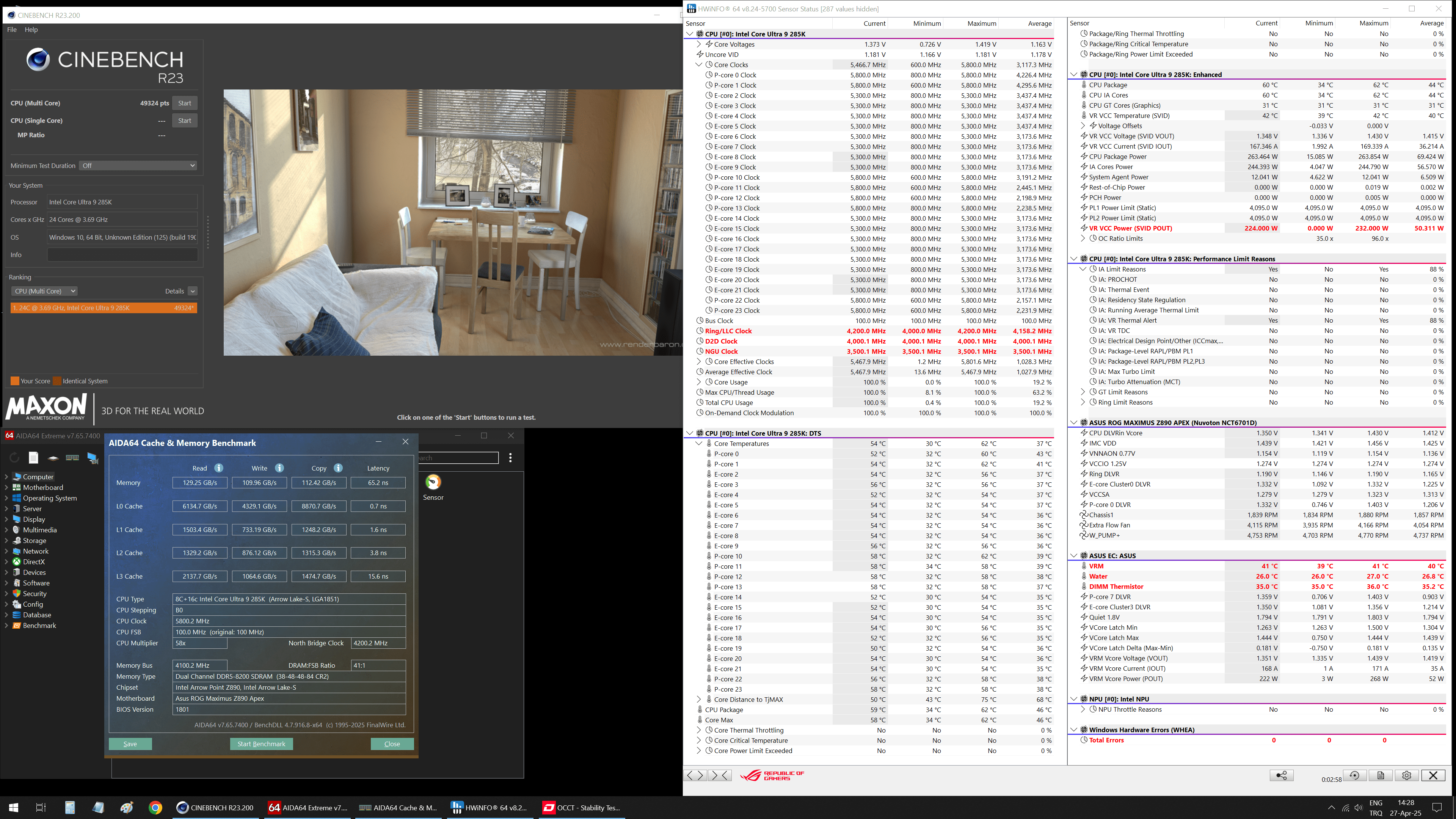Click the HWiNFO logging file icon
This screenshot has width=1456, height=819.
coord(1380,775)
